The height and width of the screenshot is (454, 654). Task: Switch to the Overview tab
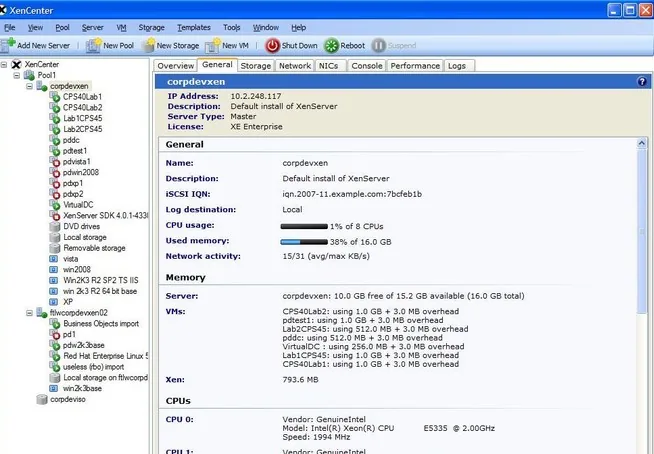pos(176,66)
